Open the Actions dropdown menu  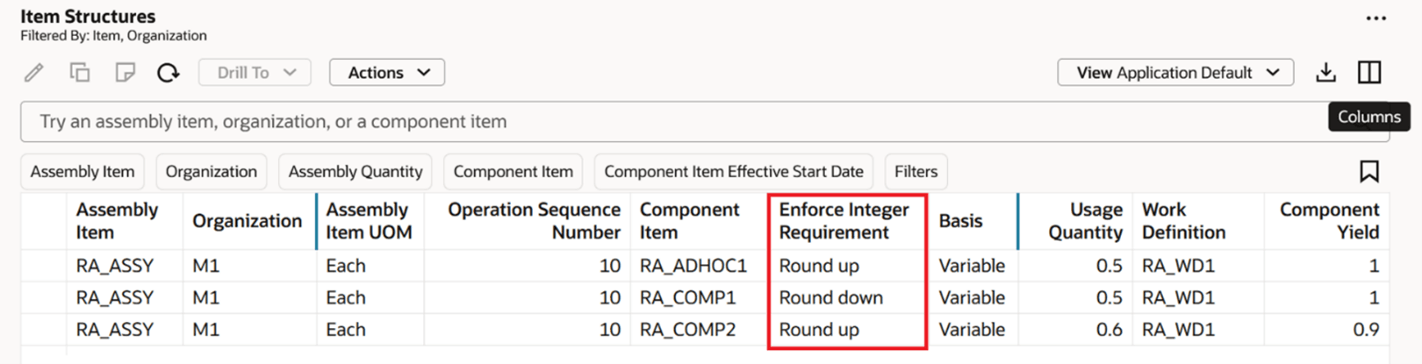click(x=387, y=73)
